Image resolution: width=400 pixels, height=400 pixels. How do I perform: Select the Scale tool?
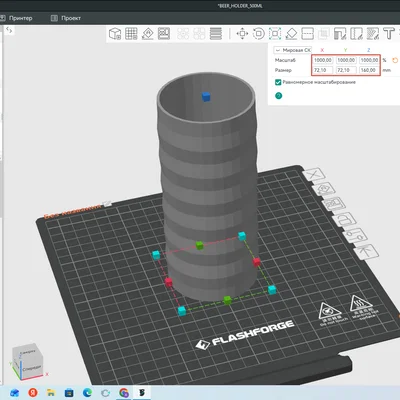275,34
